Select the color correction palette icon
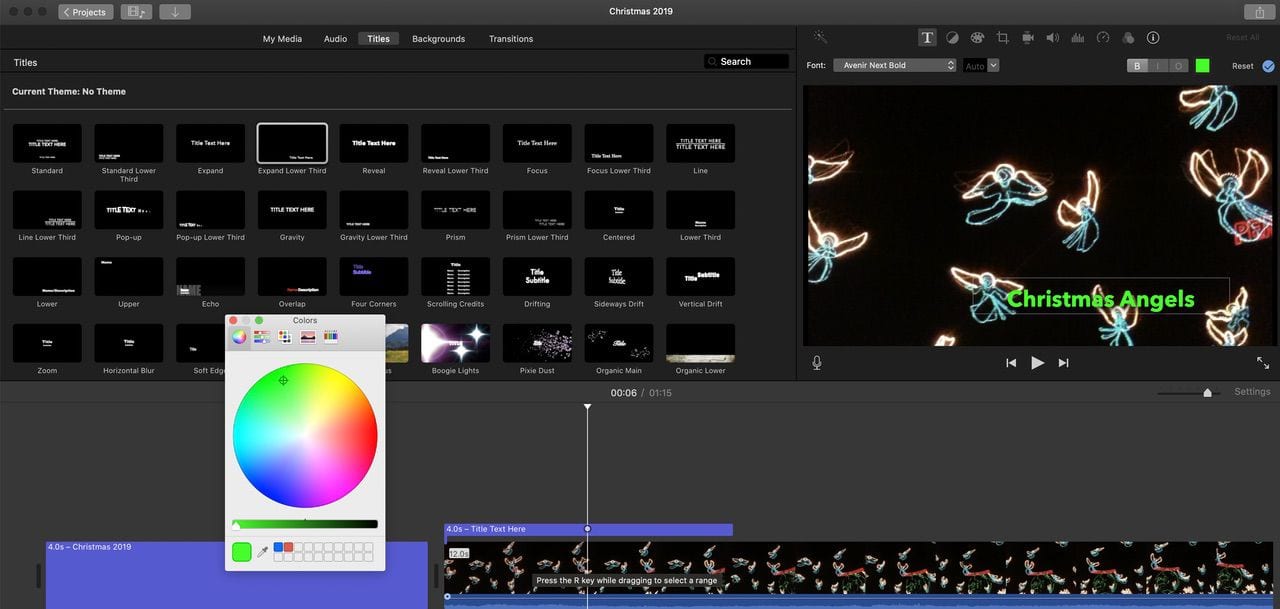Image resolution: width=1280 pixels, height=609 pixels. [x=977, y=38]
